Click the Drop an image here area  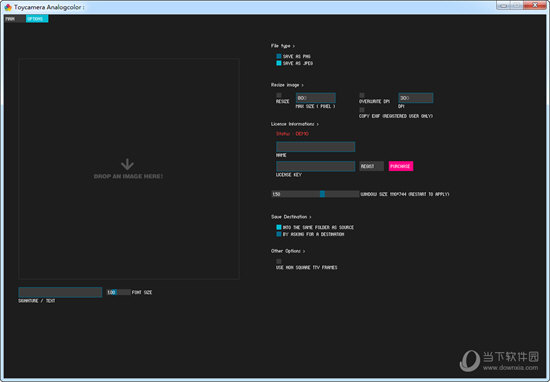129,169
